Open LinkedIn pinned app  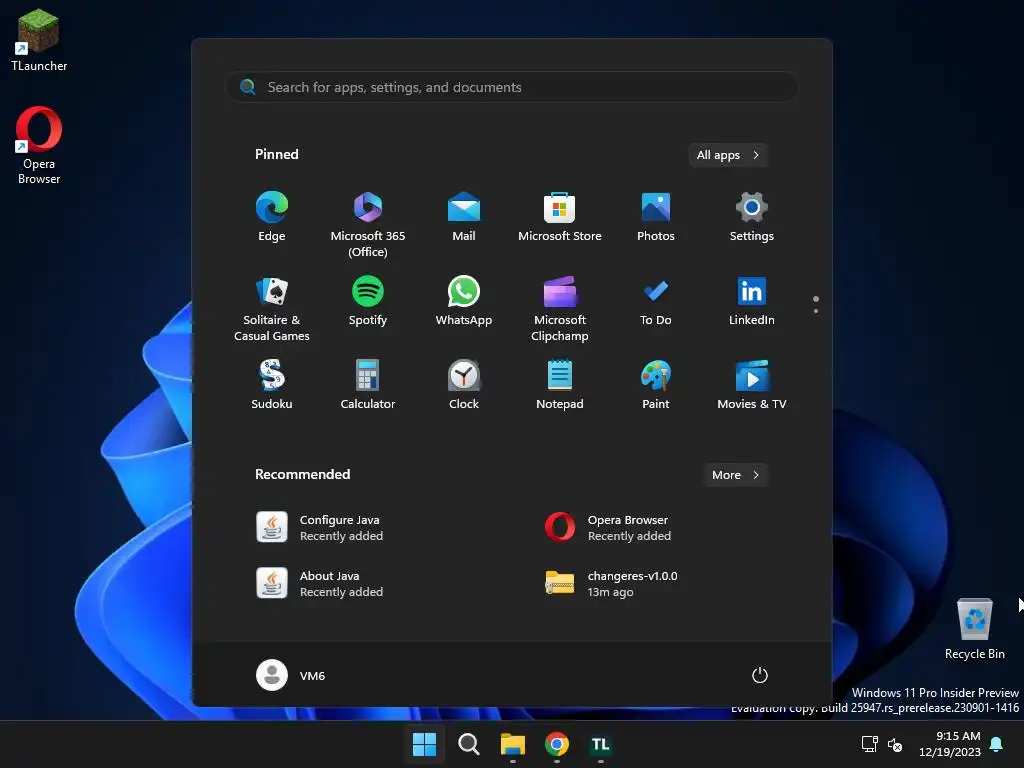[x=752, y=301]
